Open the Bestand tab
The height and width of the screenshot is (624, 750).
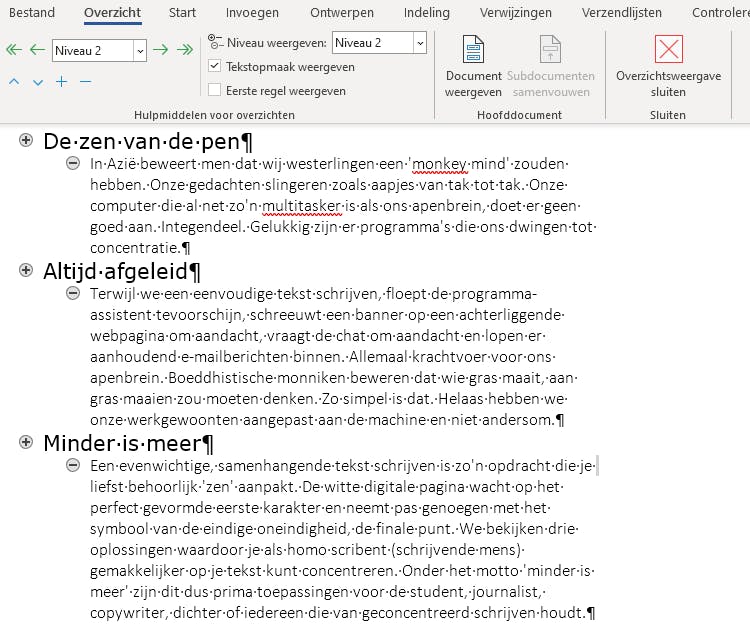pyautogui.click(x=32, y=12)
